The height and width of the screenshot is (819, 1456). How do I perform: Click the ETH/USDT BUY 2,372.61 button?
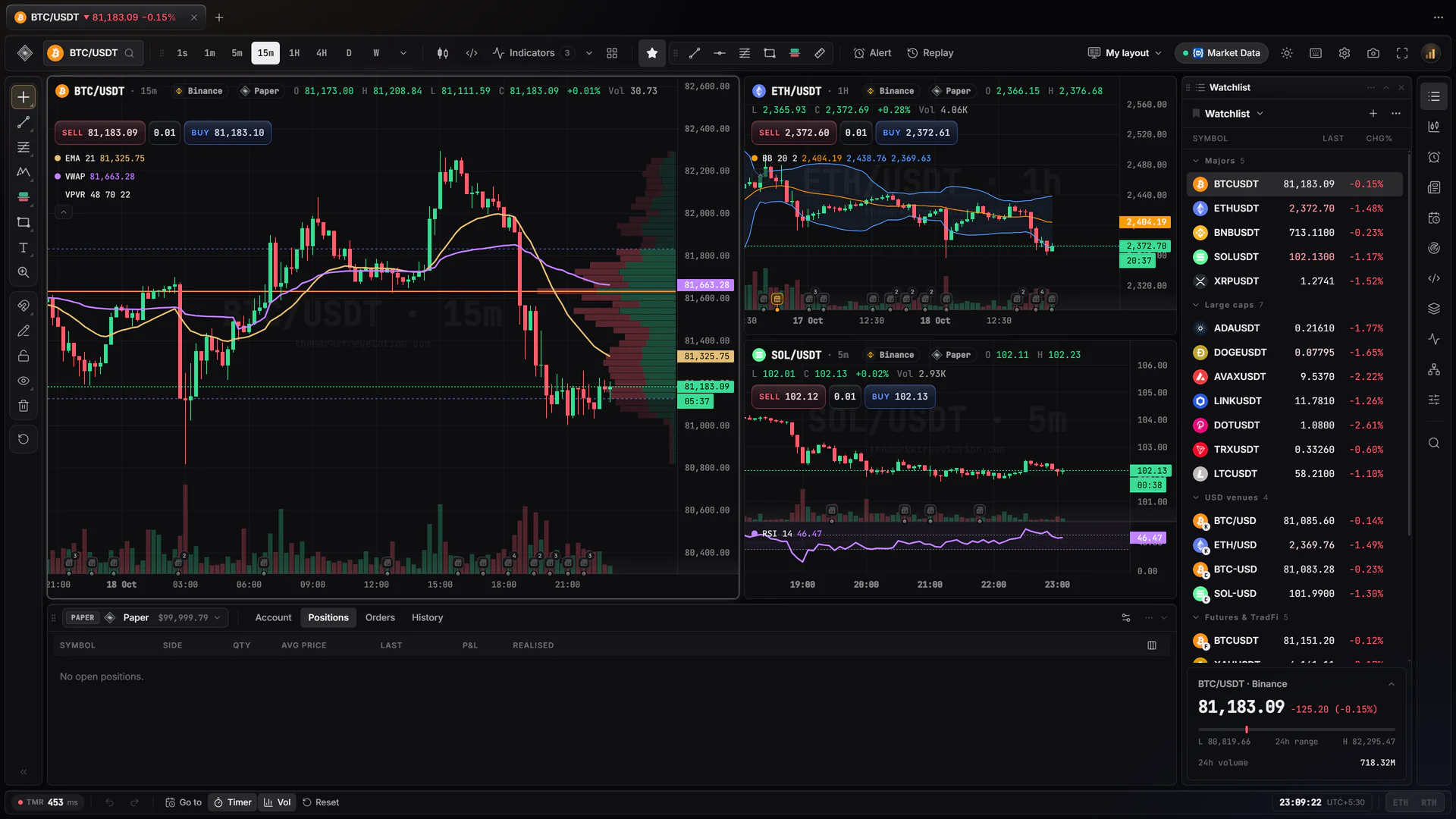pyautogui.click(x=916, y=133)
